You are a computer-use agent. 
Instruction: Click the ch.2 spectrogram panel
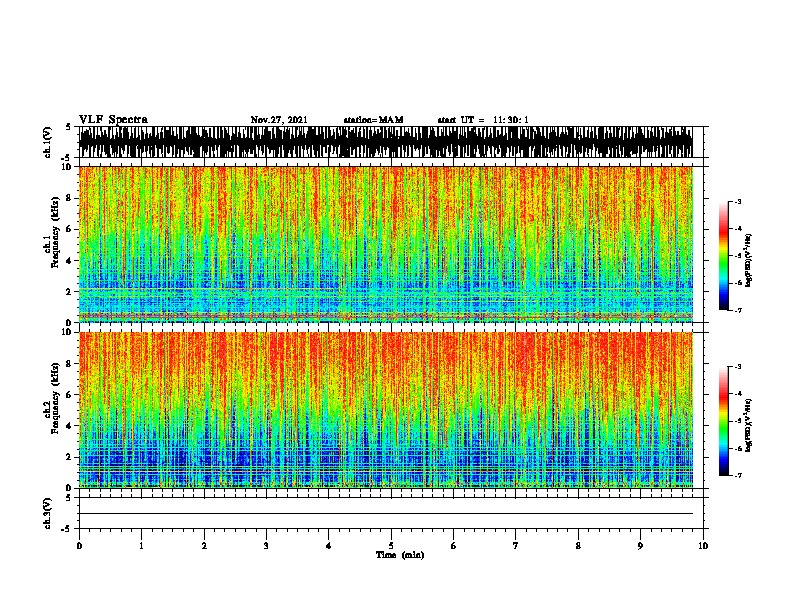(x=386, y=410)
